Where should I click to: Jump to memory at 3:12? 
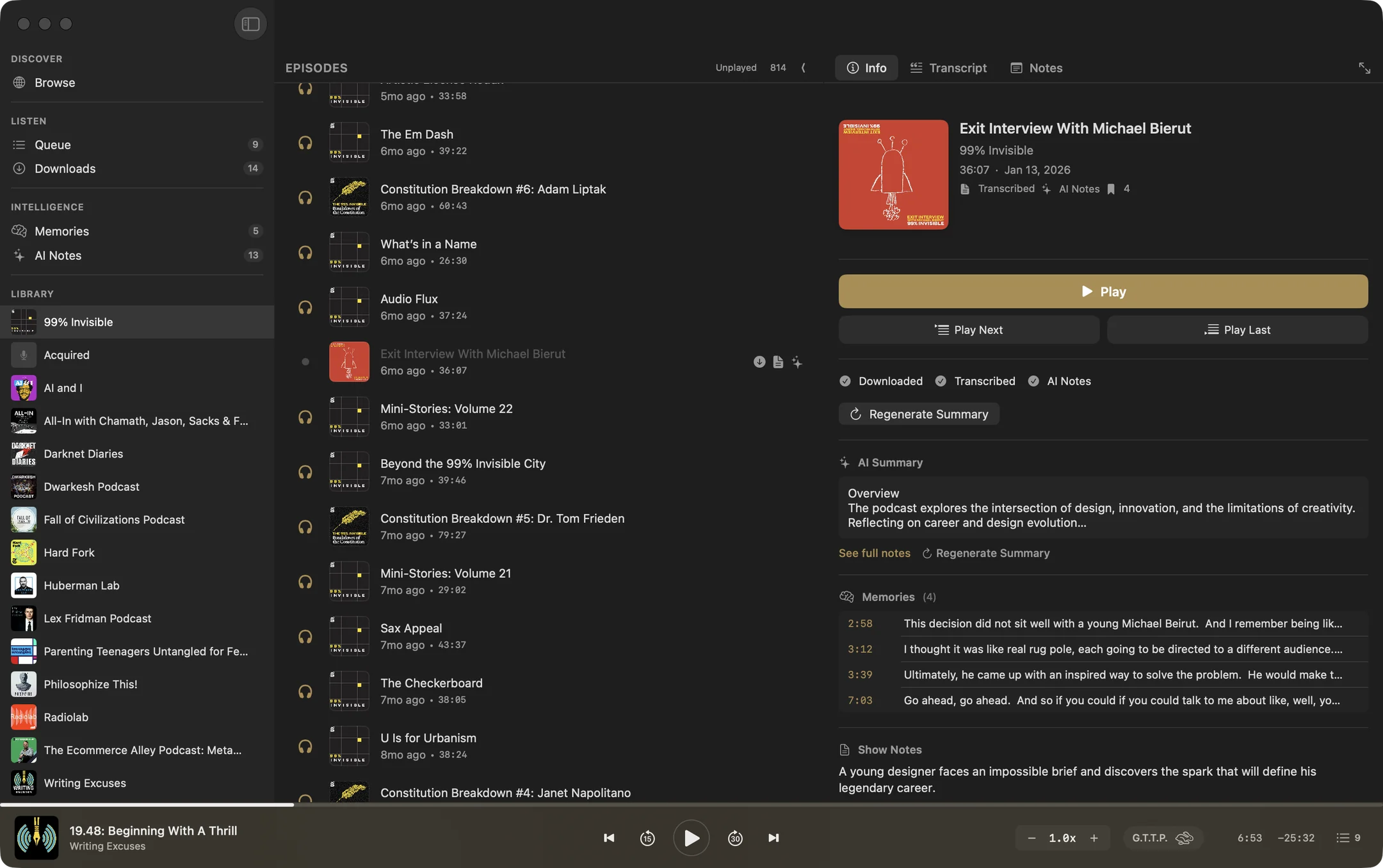point(1103,649)
